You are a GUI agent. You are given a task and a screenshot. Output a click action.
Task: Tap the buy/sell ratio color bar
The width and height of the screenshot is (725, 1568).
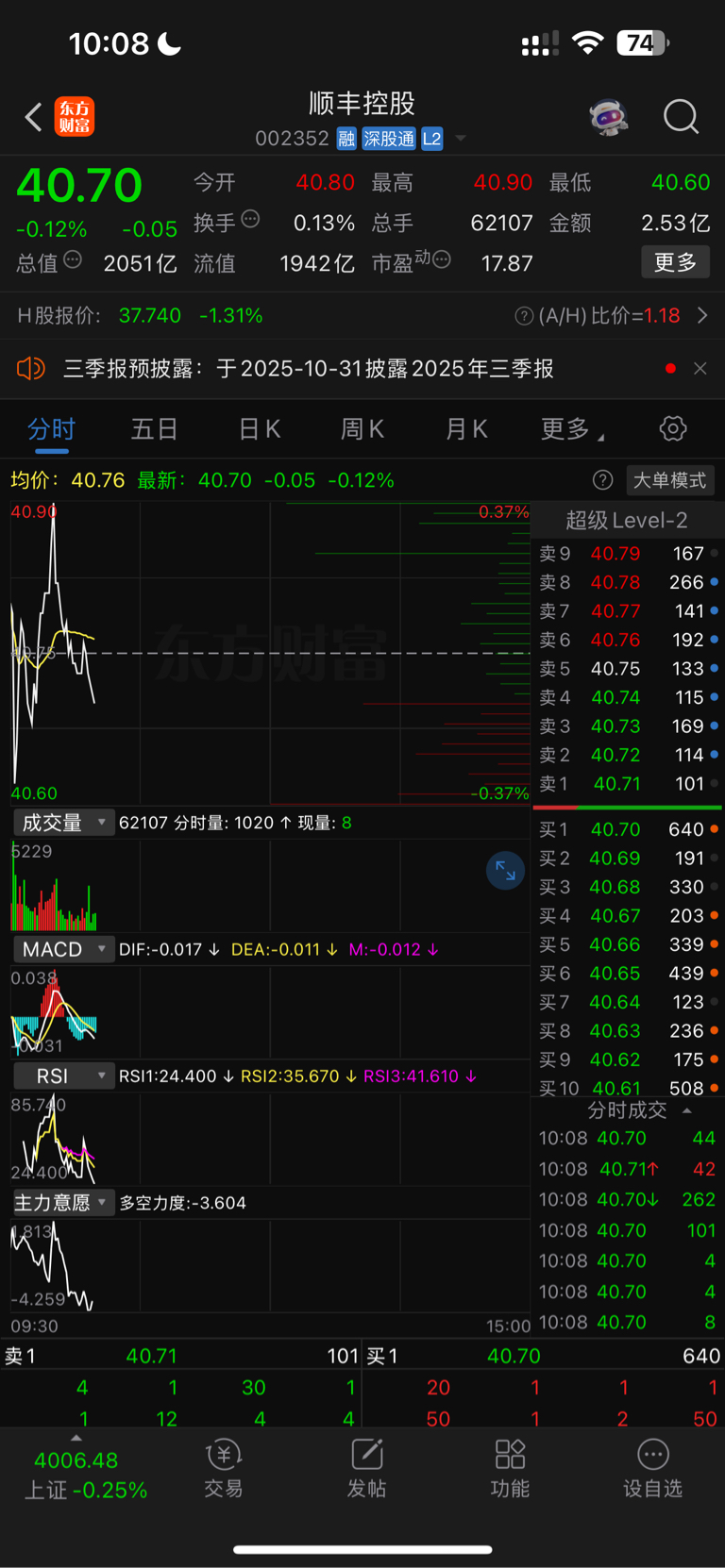[628, 808]
